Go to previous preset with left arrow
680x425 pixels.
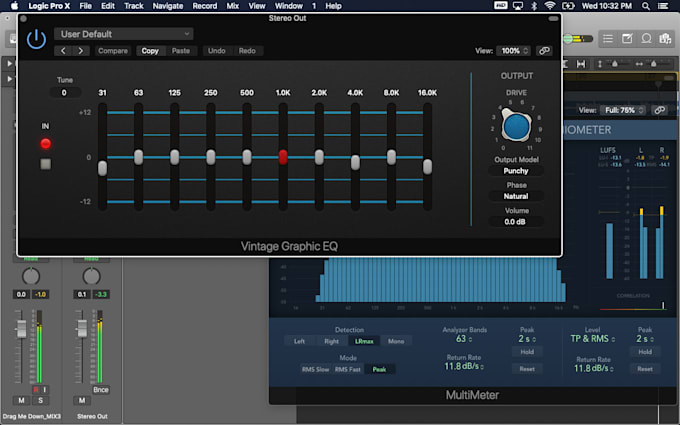pyautogui.click(x=63, y=51)
